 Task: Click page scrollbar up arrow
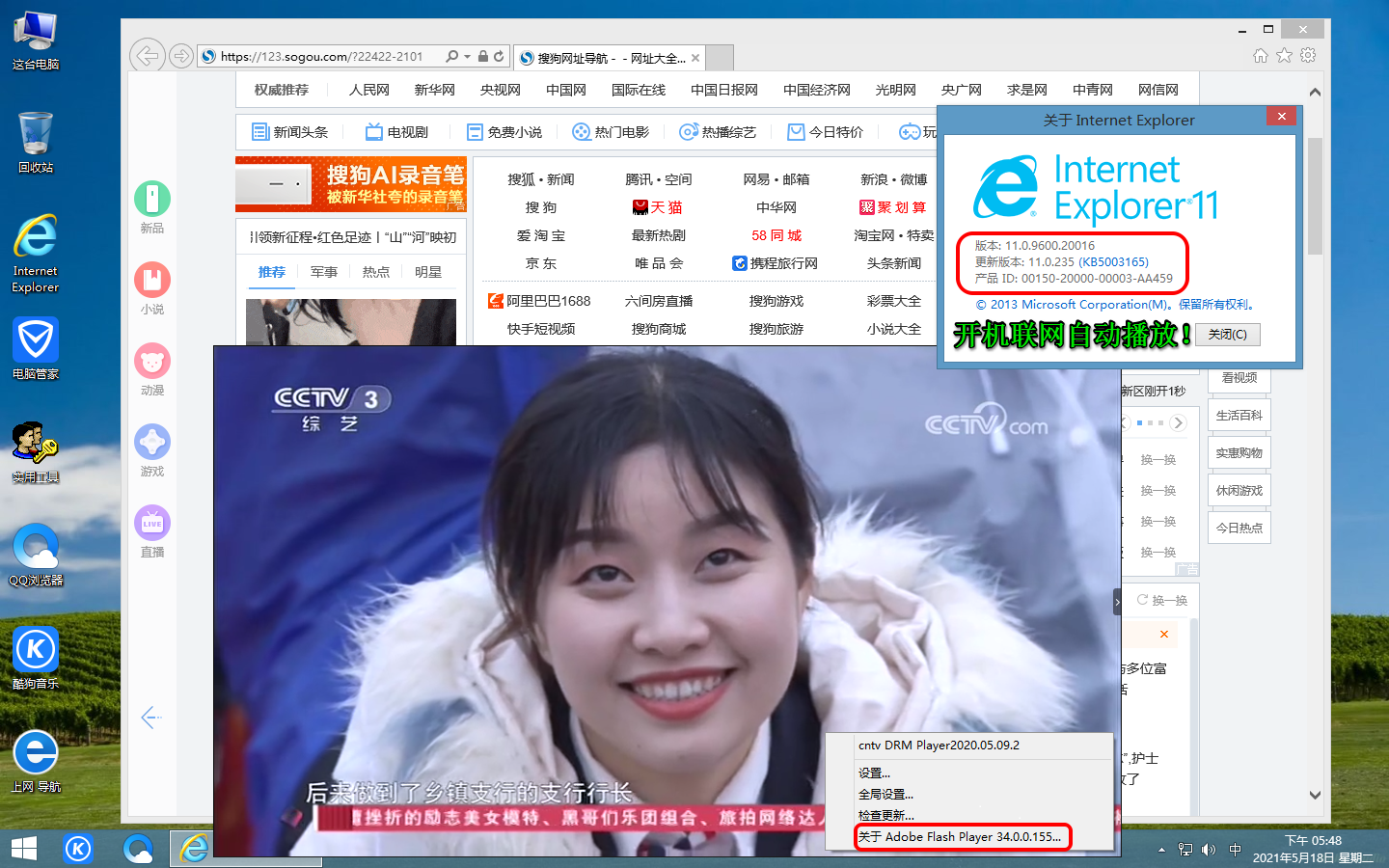coord(1315,93)
